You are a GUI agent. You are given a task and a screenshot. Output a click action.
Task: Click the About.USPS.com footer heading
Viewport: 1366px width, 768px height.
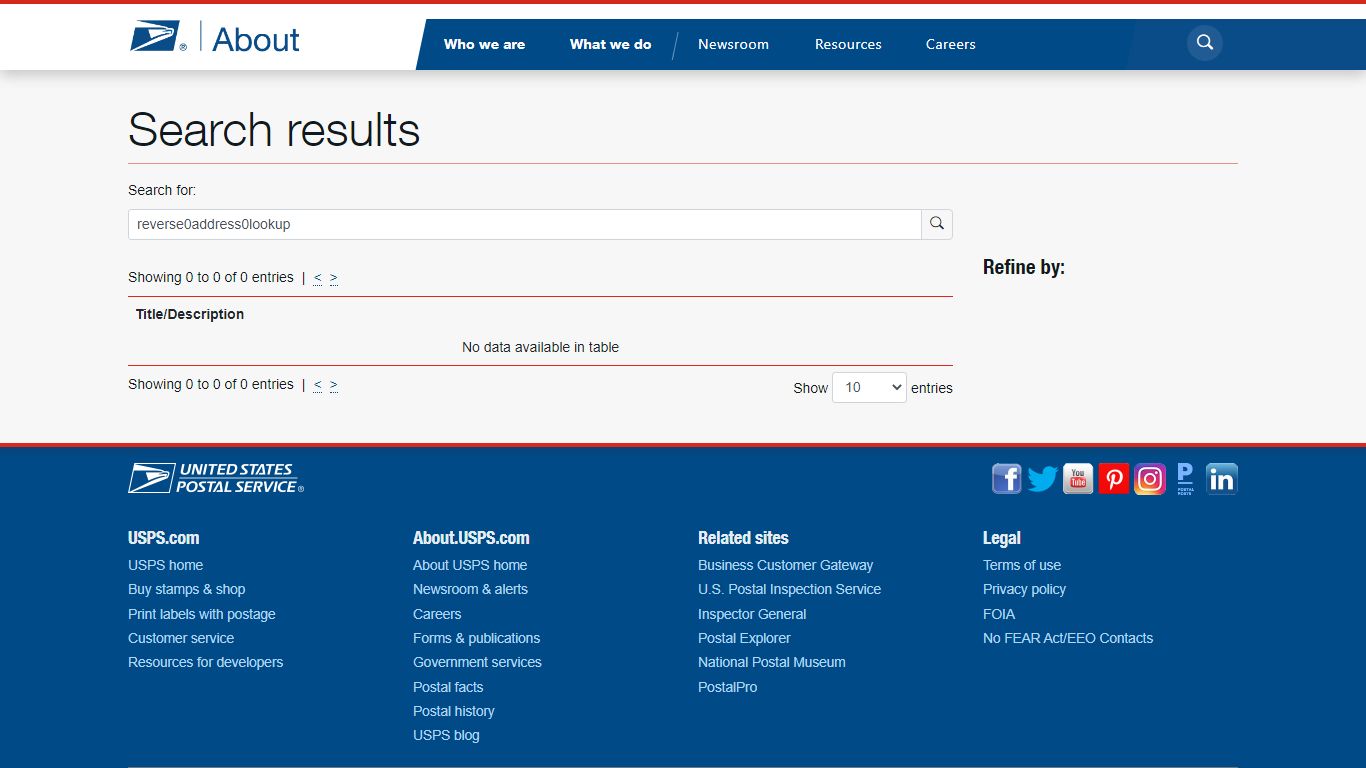click(x=471, y=537)
